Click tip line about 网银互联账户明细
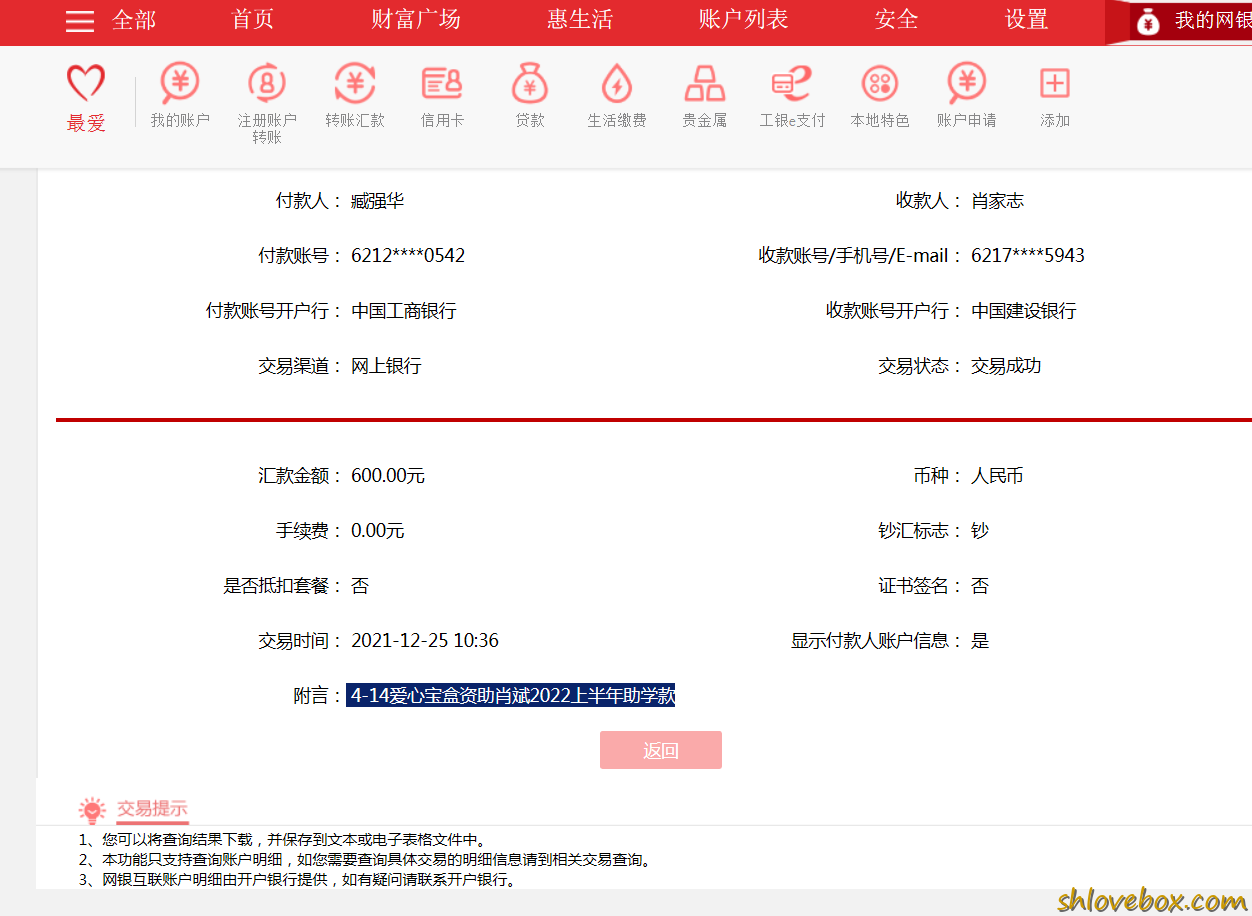The width and height of the screenshot is (1252, 916). click(x=298, y=880)
